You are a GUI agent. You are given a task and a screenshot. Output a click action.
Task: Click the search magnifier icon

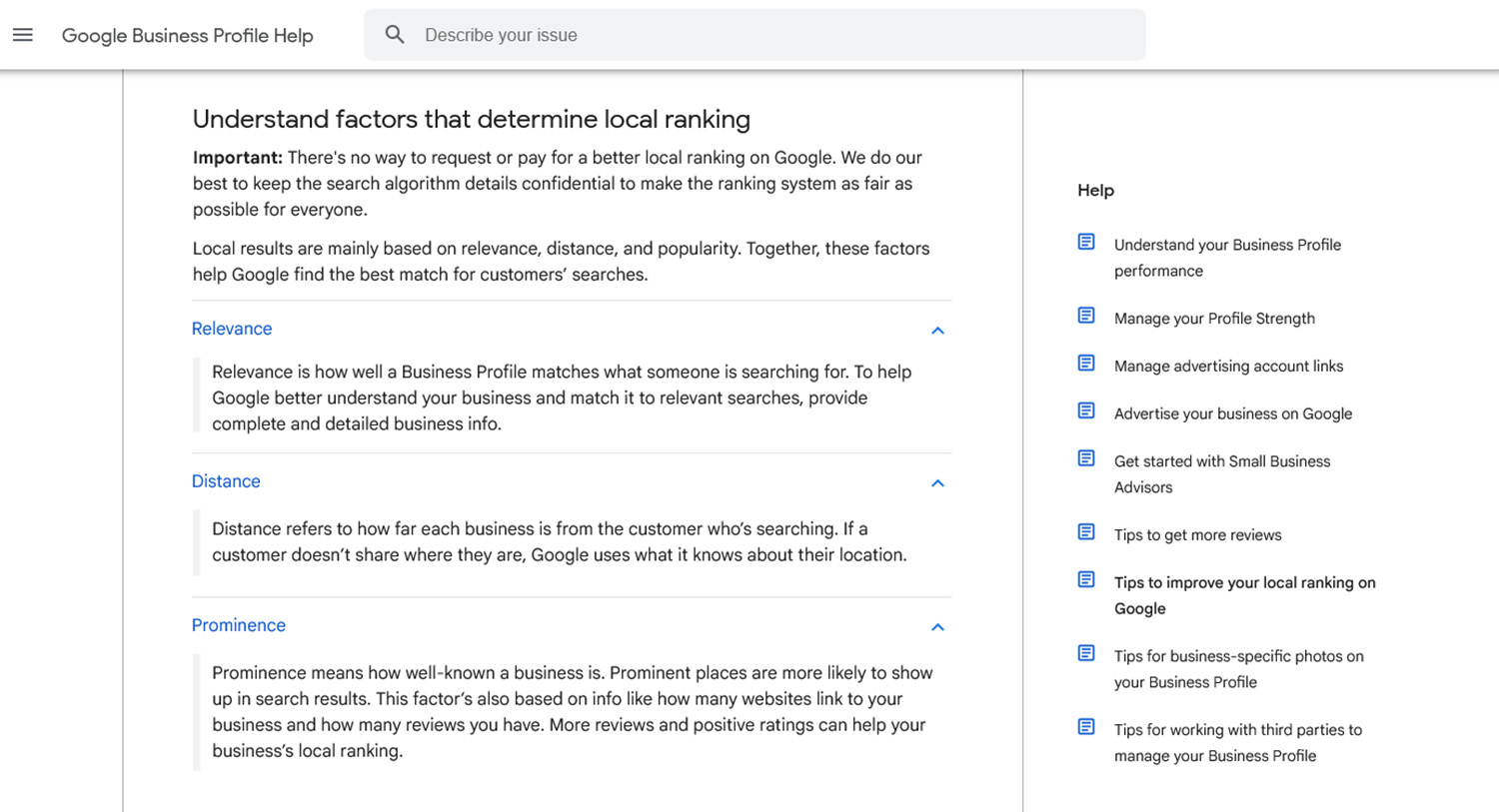pyautogui.click(x=395, y=35)
